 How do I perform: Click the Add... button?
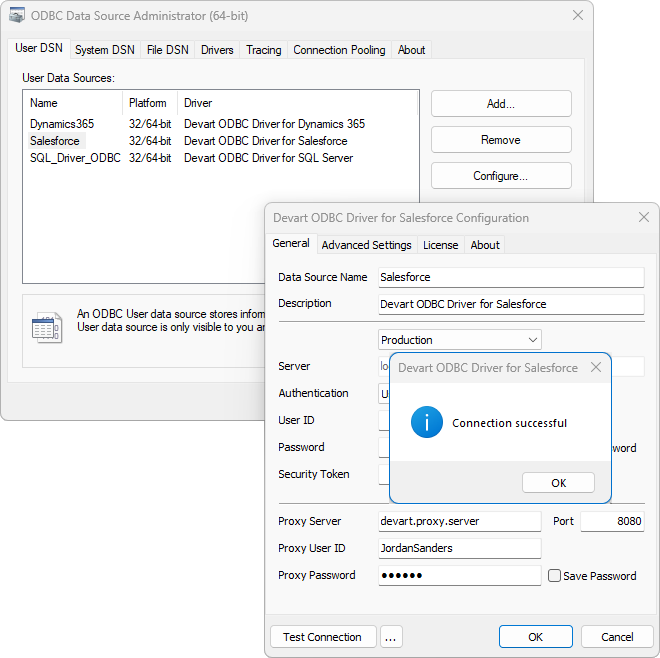point(501,104)
